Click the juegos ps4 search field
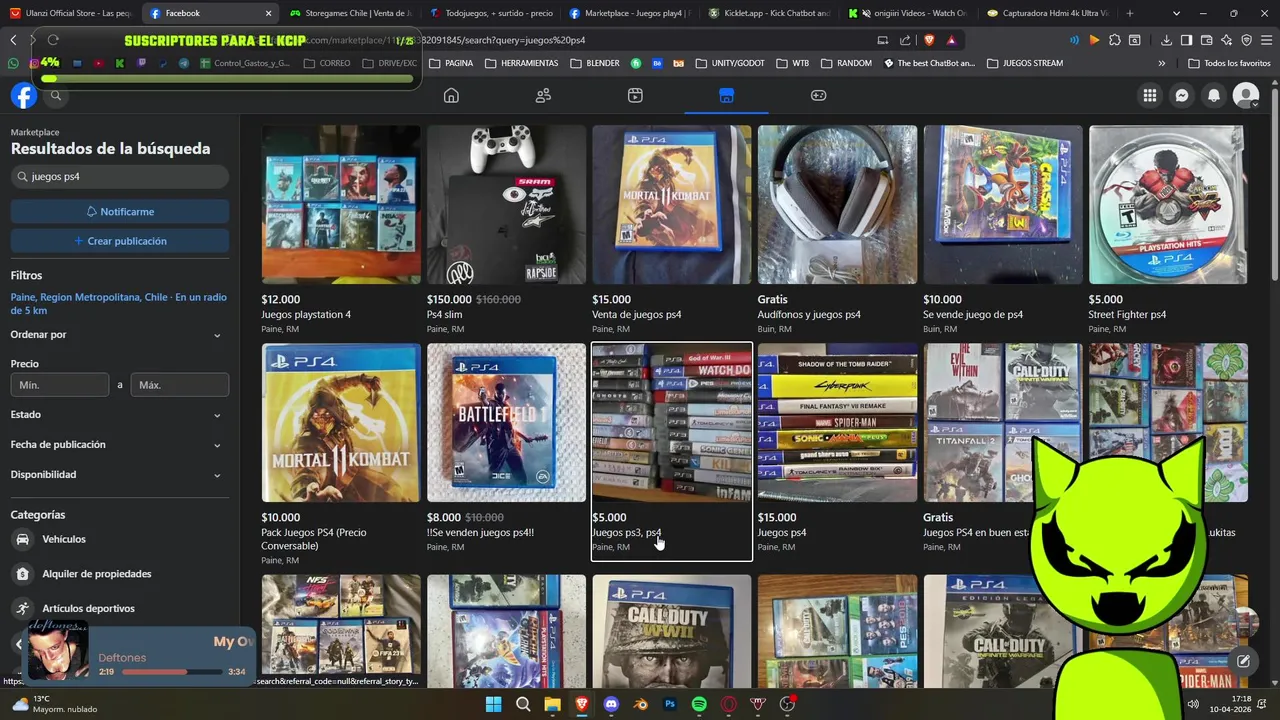The image size is (1280, 720). 120,177
